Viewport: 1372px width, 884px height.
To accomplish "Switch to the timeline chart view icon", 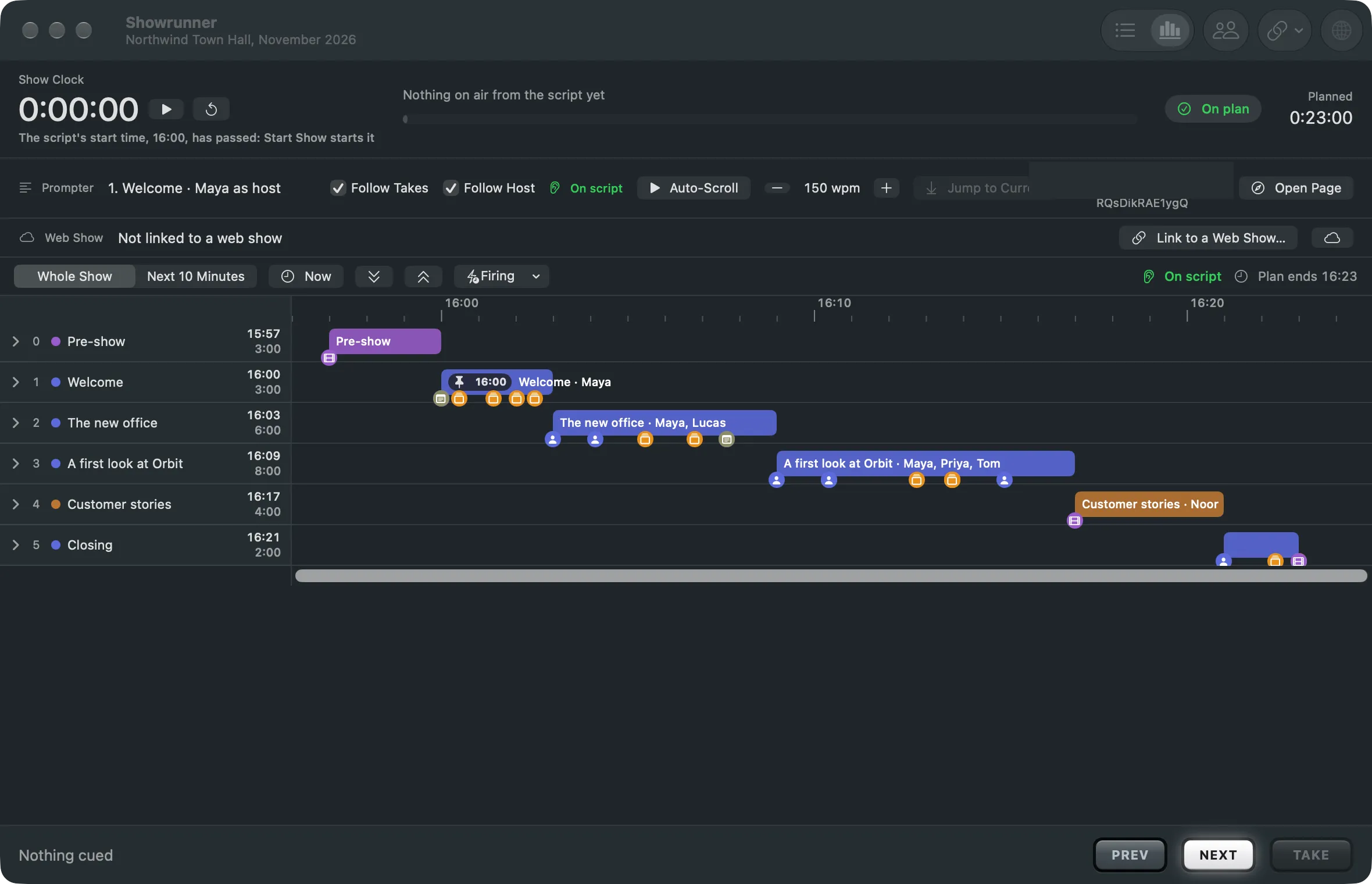I will click(x=1170, y=30).
